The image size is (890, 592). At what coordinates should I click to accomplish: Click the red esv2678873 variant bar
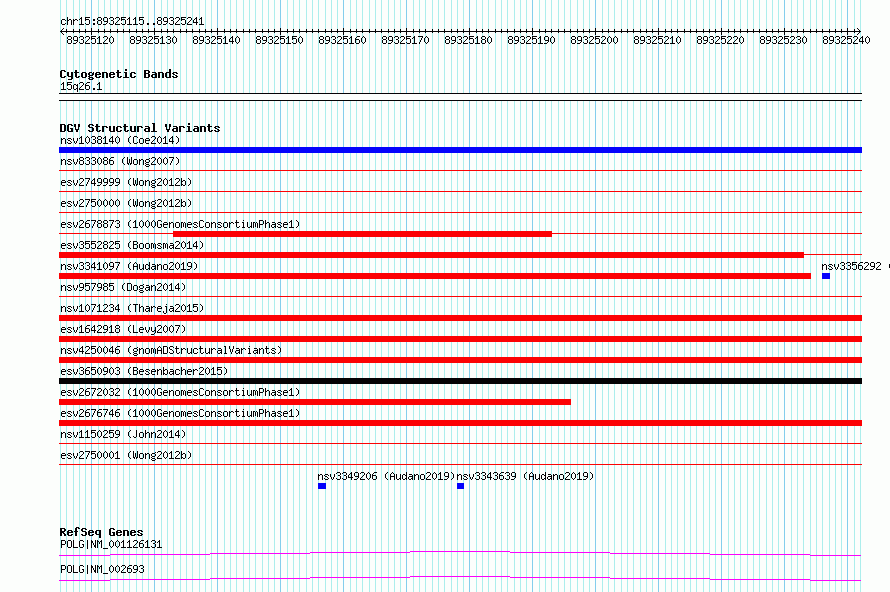362,234
